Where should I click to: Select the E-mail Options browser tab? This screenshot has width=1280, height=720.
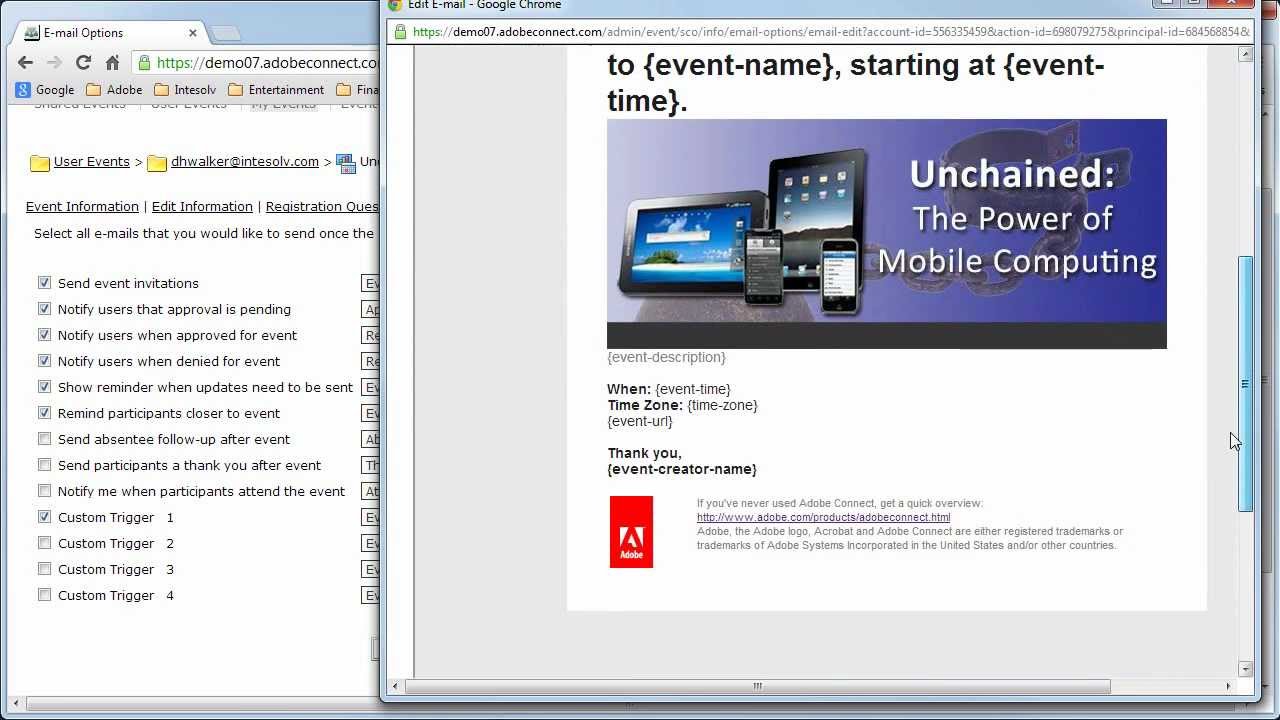point(109,33)
